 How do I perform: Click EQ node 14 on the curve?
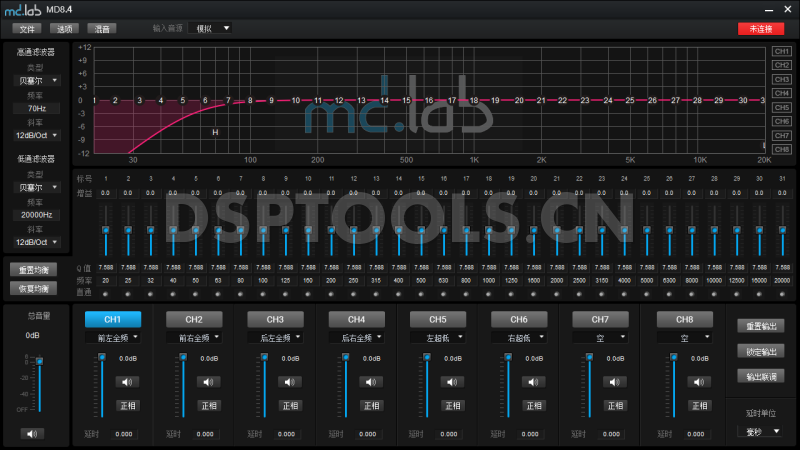385,101
